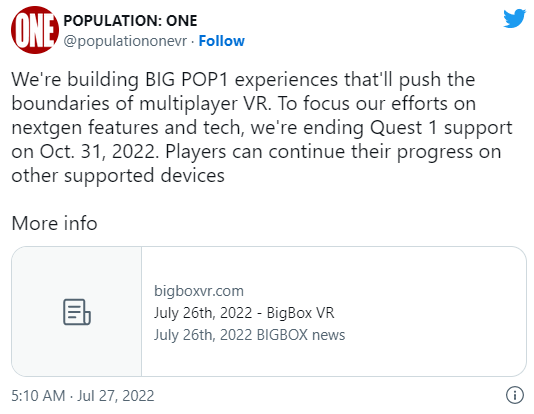Click the article document icon in card
The width and height of the screenshot is (534, 414).
[x=77, y=312]
